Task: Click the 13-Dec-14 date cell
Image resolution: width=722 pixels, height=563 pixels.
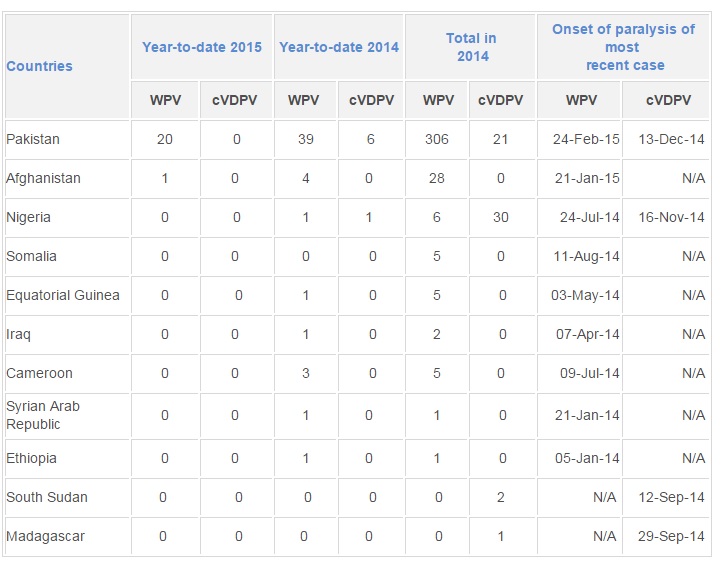Action: pyautogui.click(x=671, y=139)
